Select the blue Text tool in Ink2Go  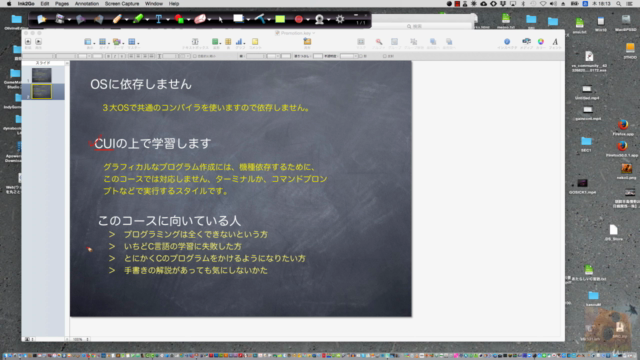click(158, 19)
